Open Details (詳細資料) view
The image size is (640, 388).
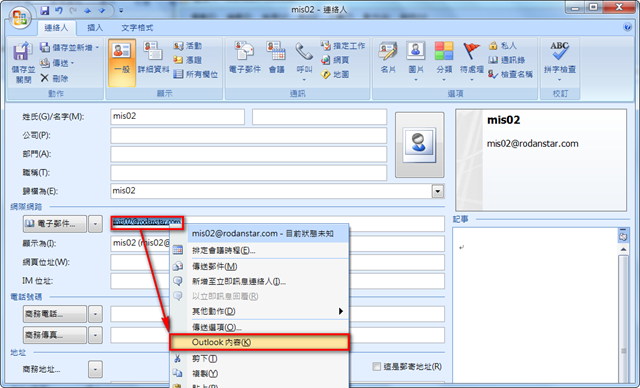(x=153, y=58)
